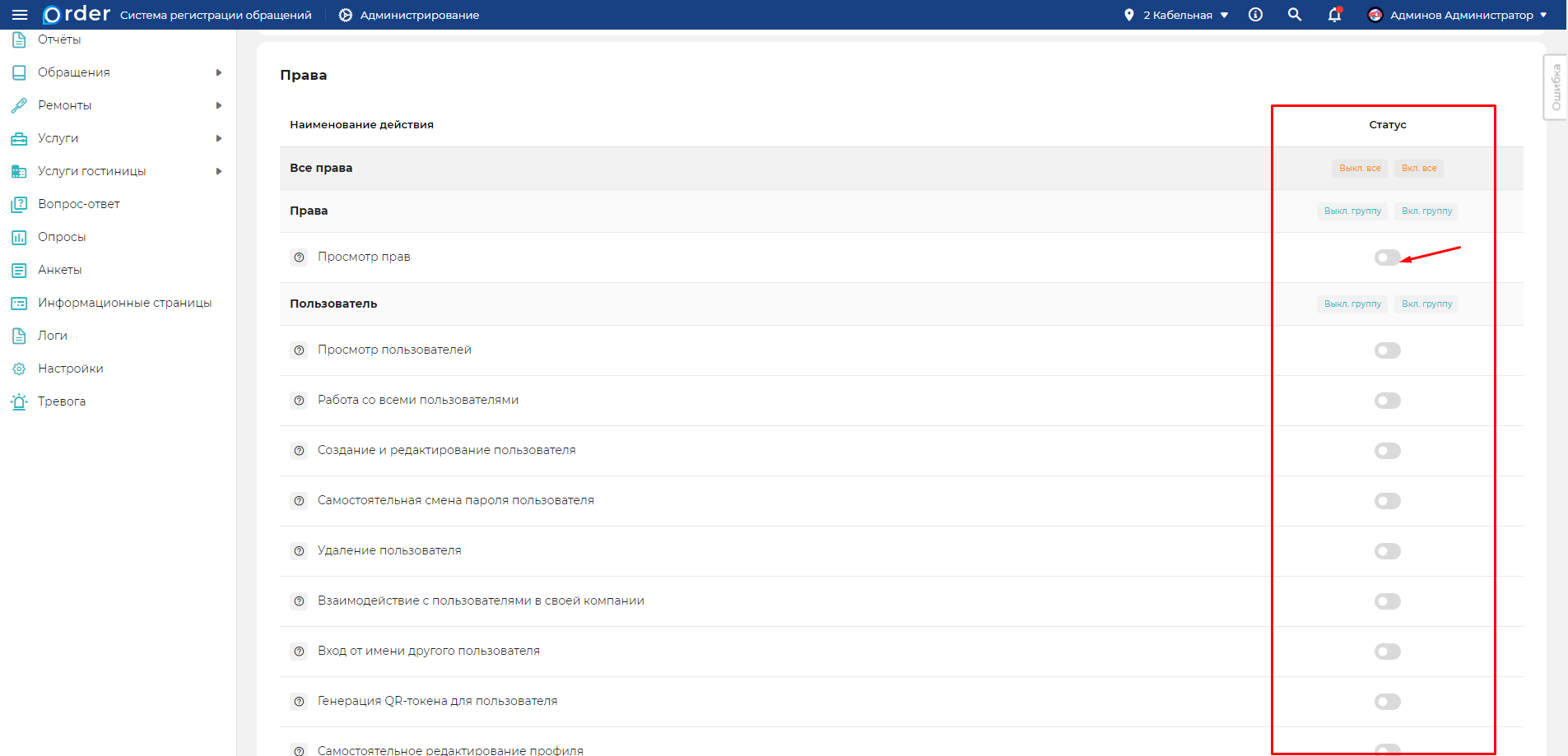The height and width of the screenshot is (756, 1568).
Task: Click the info circle icon in header
Action: [x=1255, y=15]
